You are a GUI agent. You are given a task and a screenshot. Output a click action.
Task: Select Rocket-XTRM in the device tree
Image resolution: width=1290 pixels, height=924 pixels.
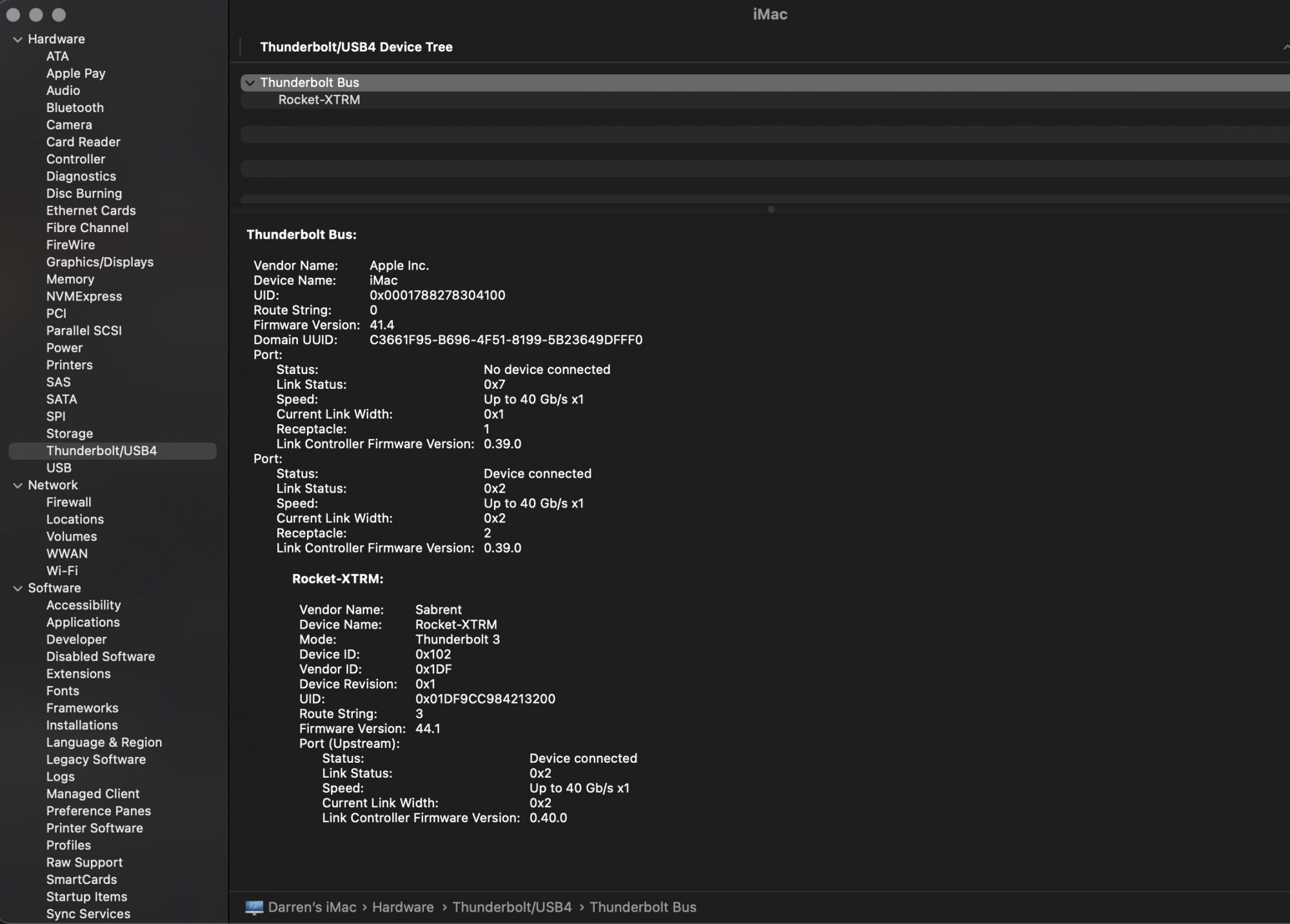pyautogui.click(x=319, y=100)
